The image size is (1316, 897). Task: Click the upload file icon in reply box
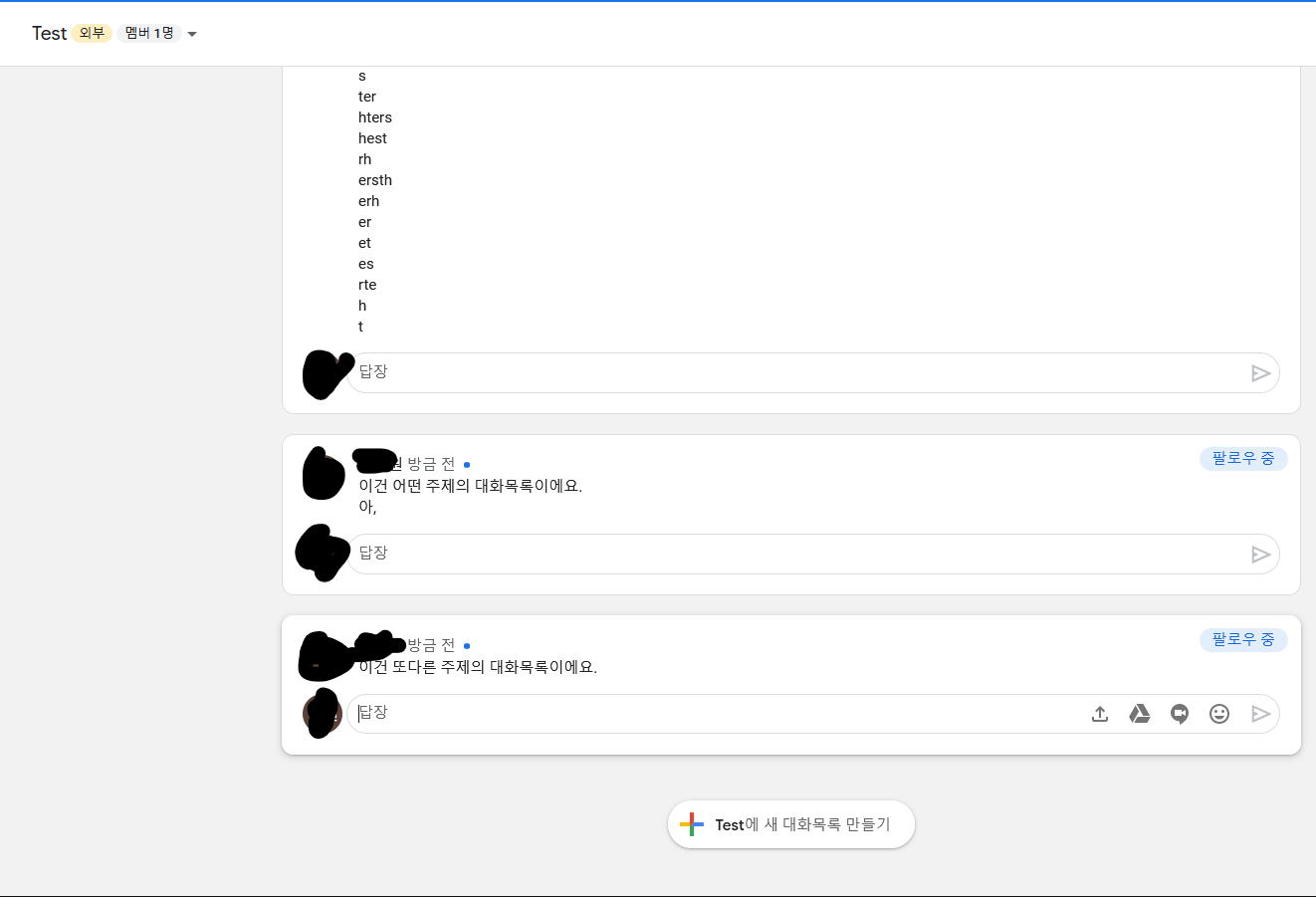(1100, 714)
